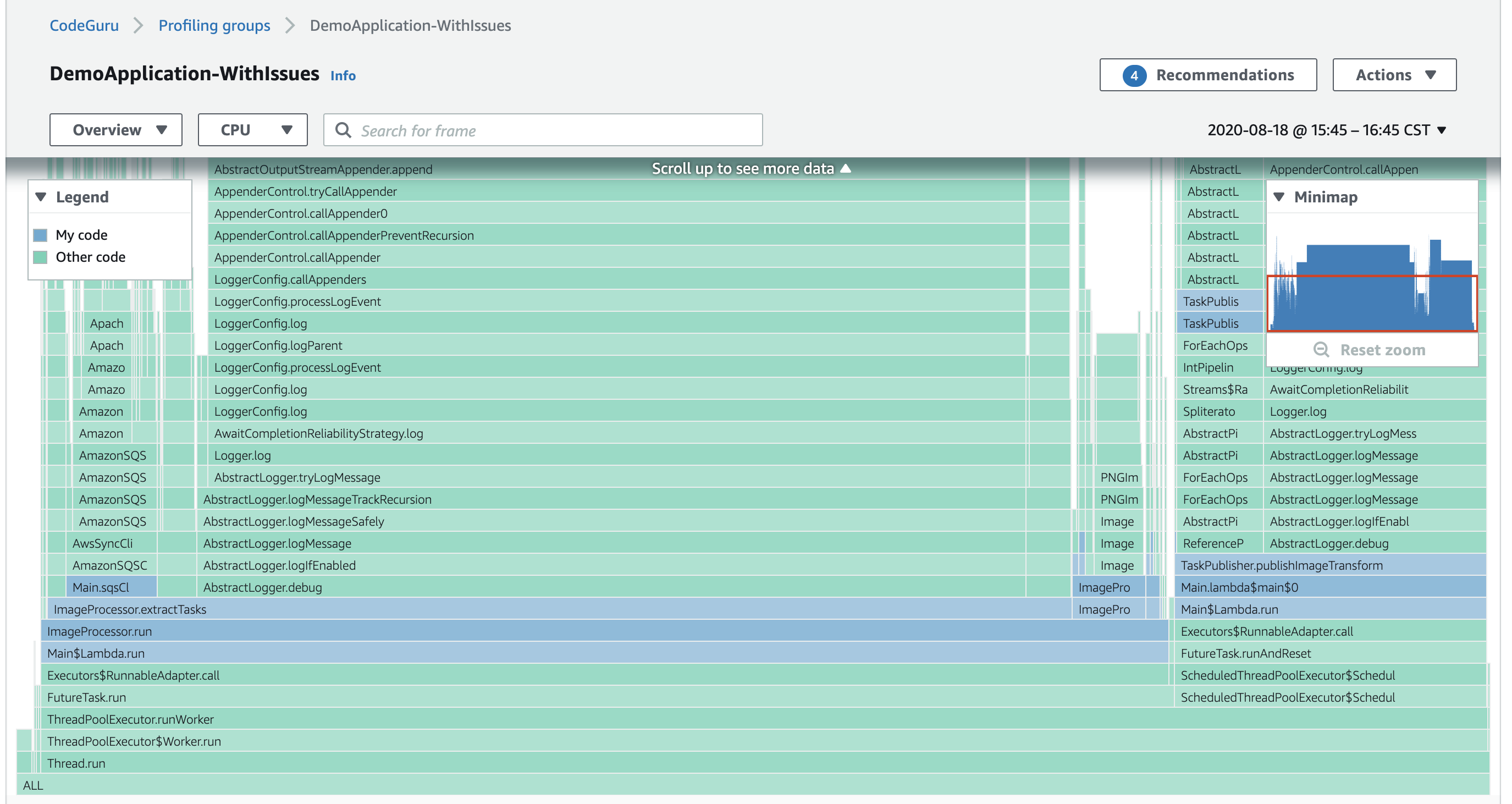This screenshot has width=1512, height=804.
Task: Click the My code color swatch
Action: 41,235
